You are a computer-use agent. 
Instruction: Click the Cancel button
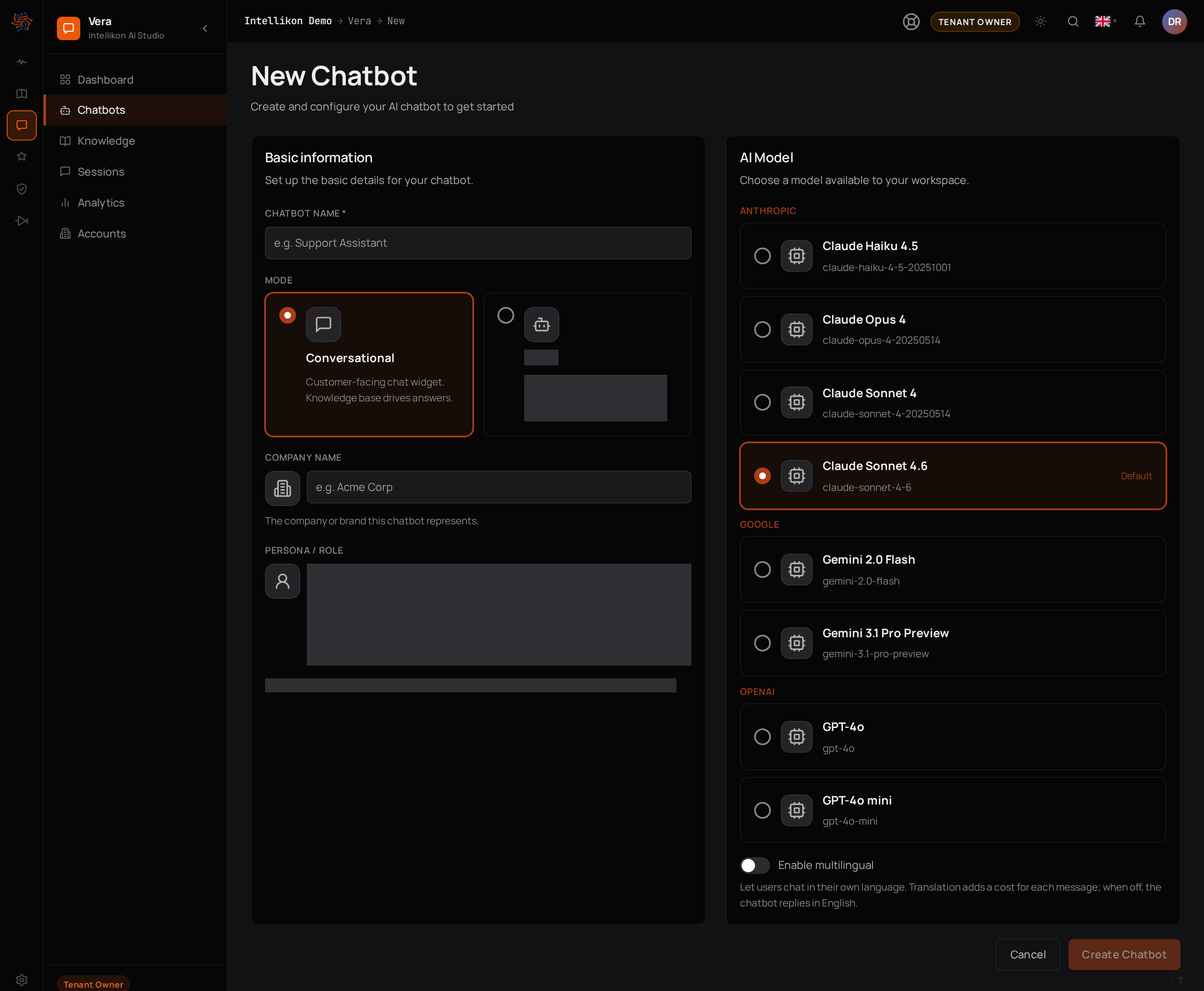(x=1028, y=955)
